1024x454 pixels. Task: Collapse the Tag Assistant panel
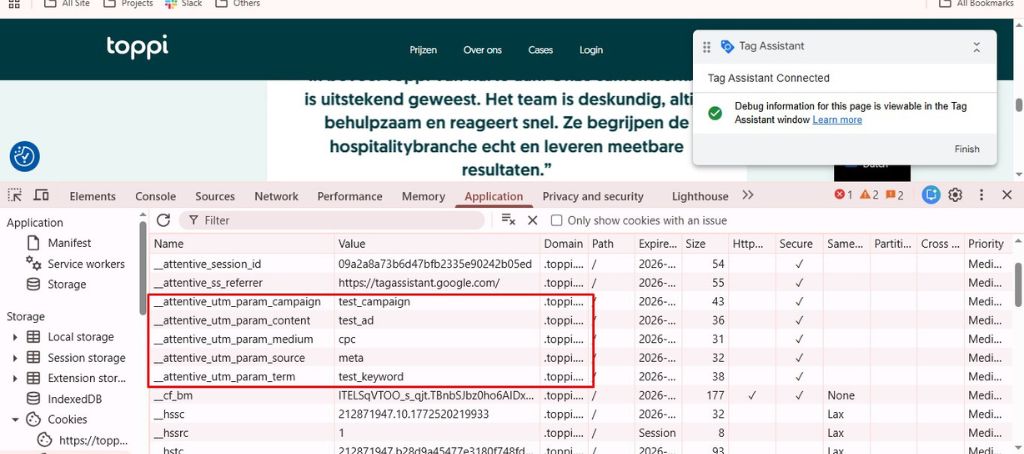pos(976,47)
